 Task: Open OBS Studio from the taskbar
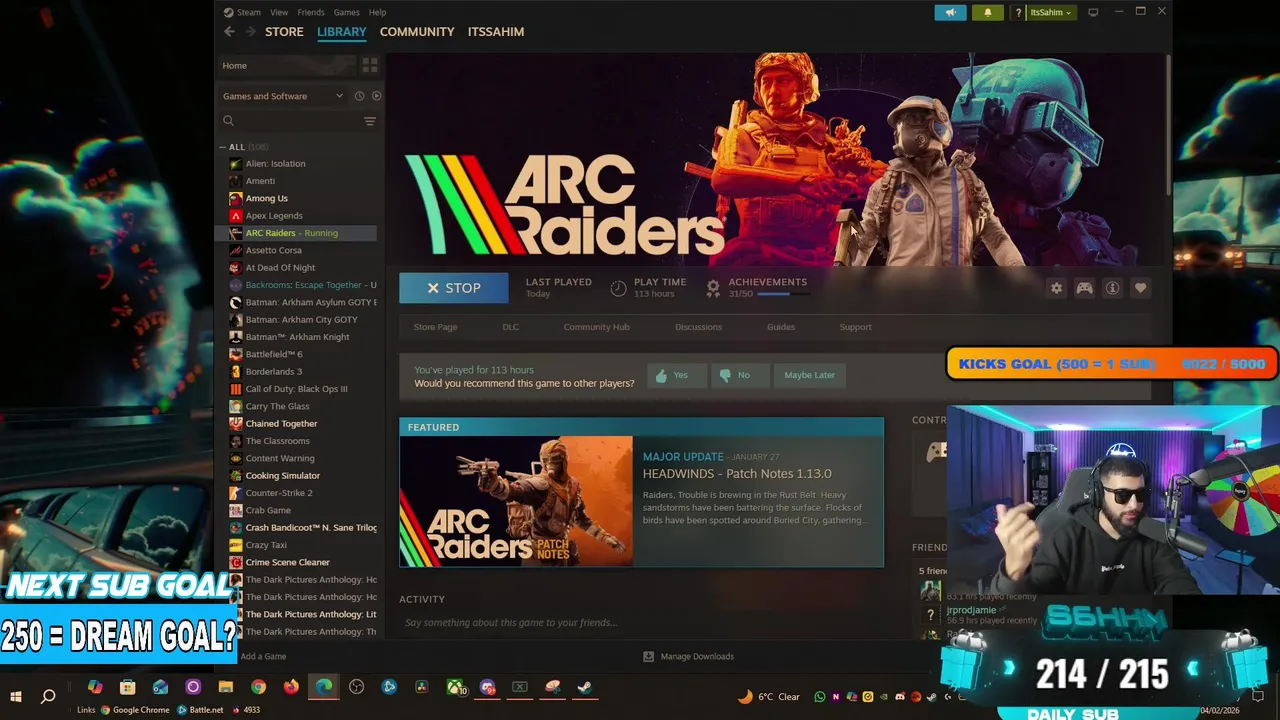(x=357, y=687)
